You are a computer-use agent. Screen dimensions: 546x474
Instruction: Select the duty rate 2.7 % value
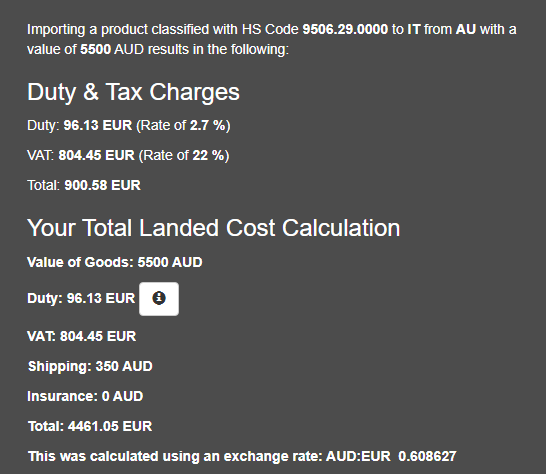coord(208,125)
